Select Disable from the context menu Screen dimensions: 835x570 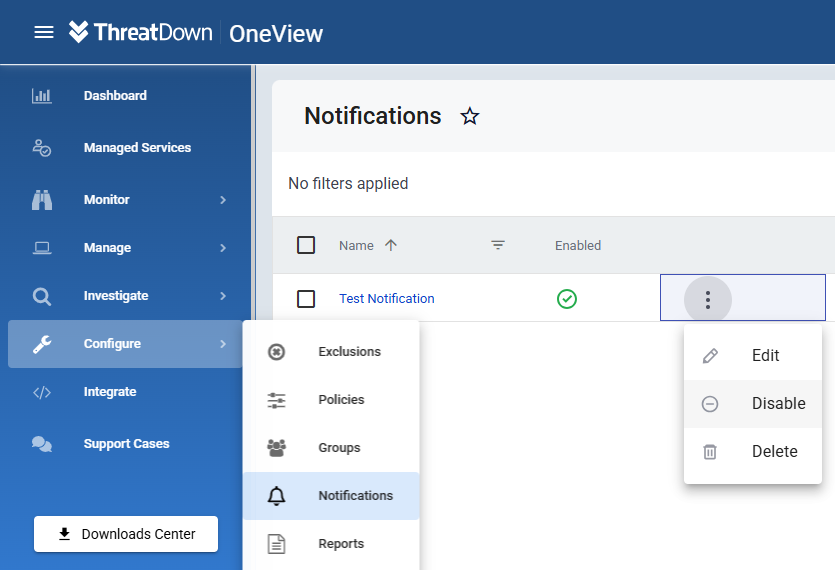753,404
